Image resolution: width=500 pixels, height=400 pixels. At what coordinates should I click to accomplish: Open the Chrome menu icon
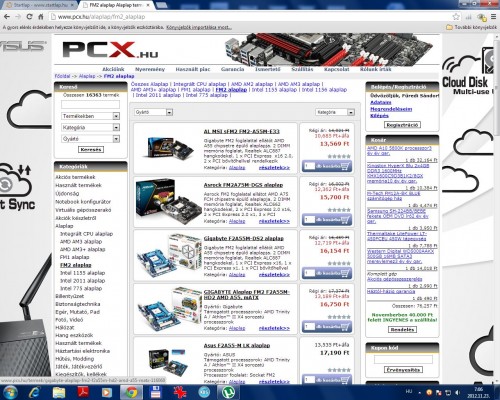494,16
